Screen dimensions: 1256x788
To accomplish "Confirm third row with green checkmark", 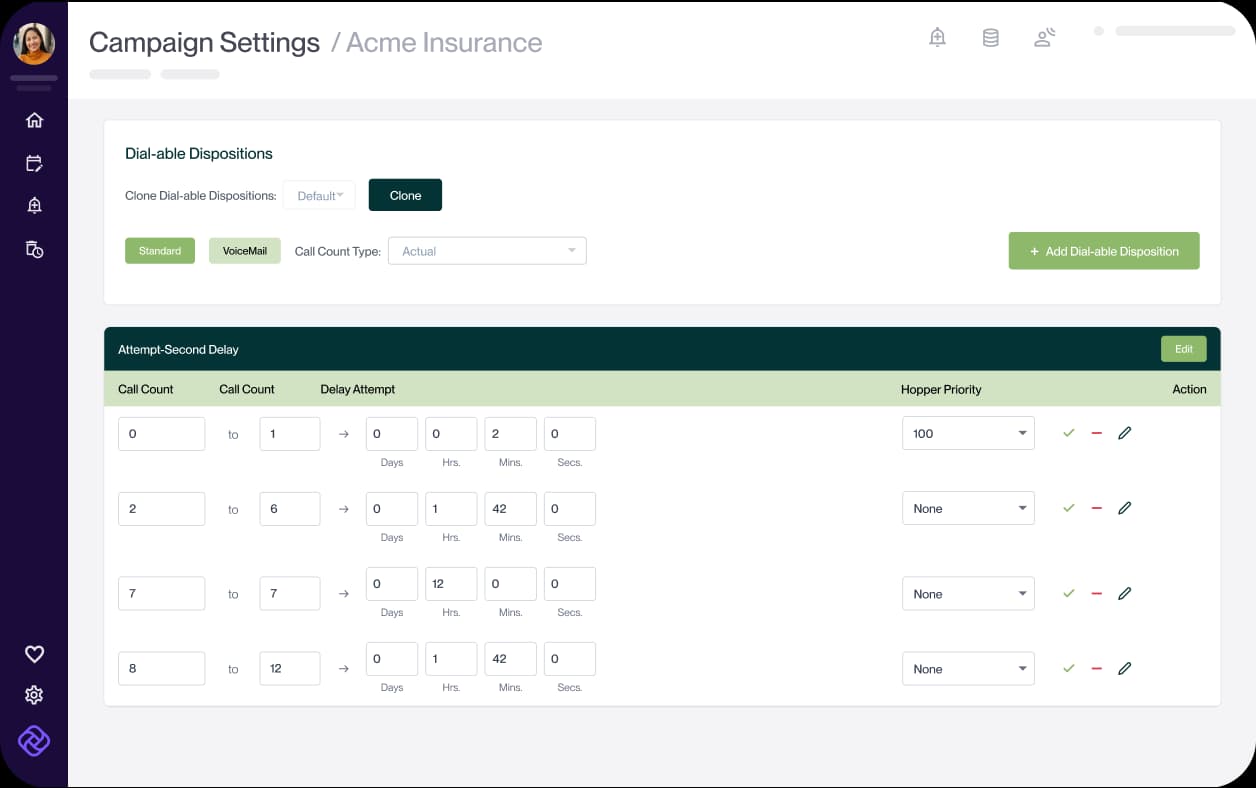I will point(1068,593).
